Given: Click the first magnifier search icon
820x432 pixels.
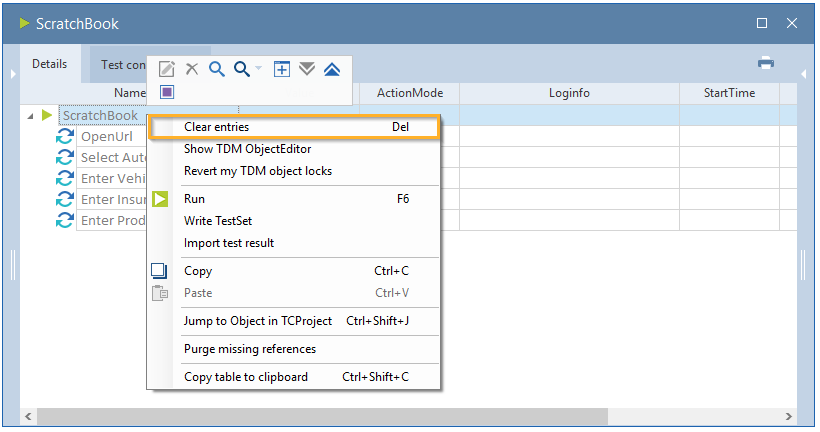Looking at the screenshot, I should (x=216, y=69).
